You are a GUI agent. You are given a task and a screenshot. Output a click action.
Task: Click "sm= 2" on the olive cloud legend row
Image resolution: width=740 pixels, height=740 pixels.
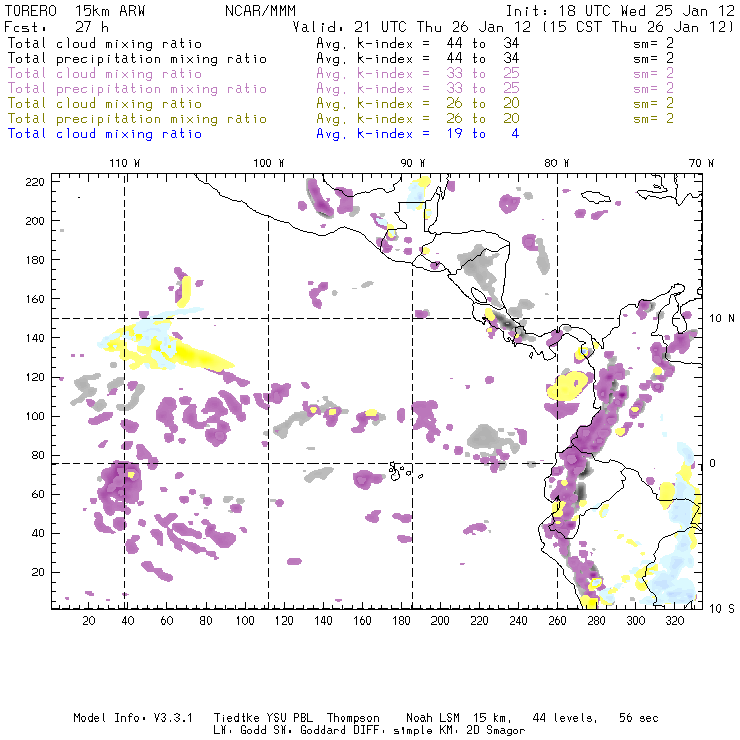pyautogui.click(x=653, y=103)
